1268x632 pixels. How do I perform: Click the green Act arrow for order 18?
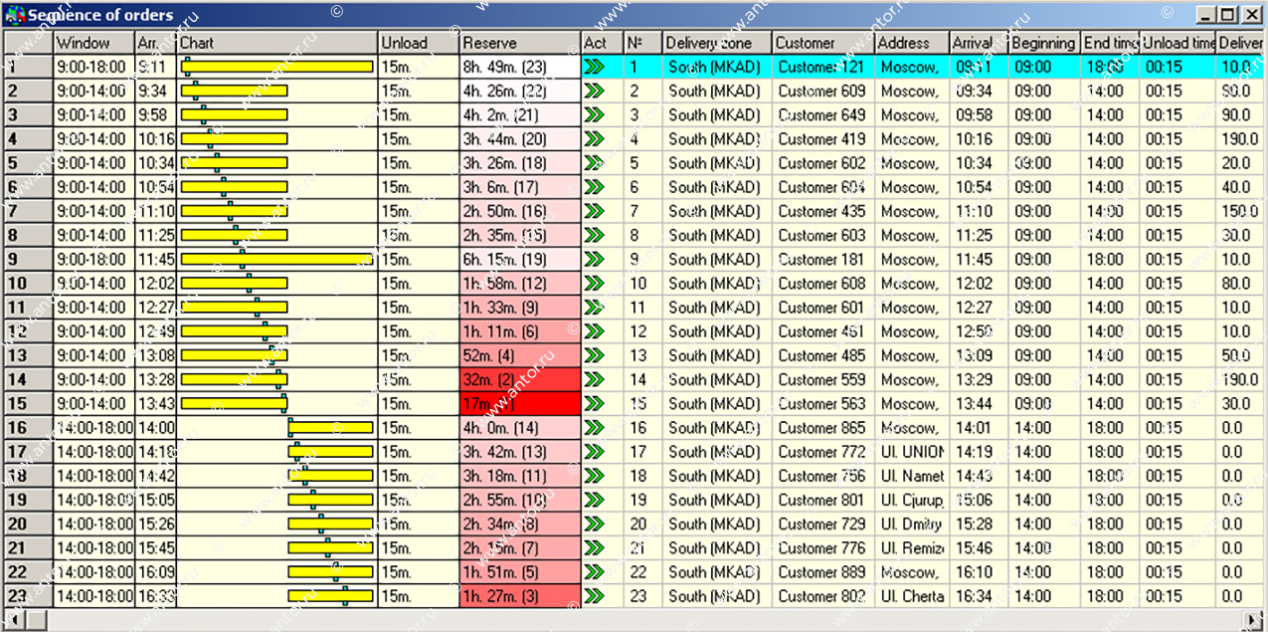(x=595, y=475)
